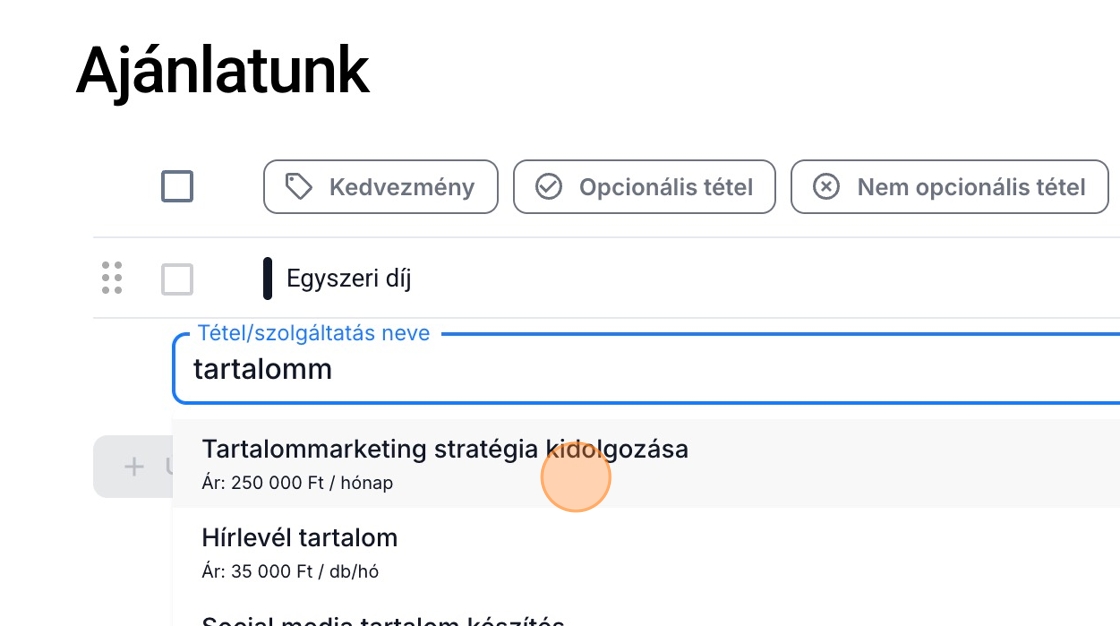This screenshot has width=1120, height=626.
Task: Click the drag handle of Egyszeri díj row
Action: coord(112,278)
